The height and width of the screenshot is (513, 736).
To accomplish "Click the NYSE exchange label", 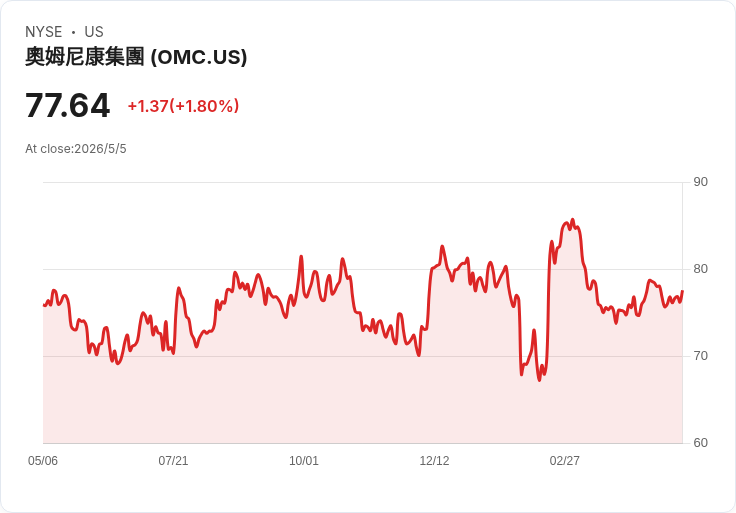I will click(44, 32).
